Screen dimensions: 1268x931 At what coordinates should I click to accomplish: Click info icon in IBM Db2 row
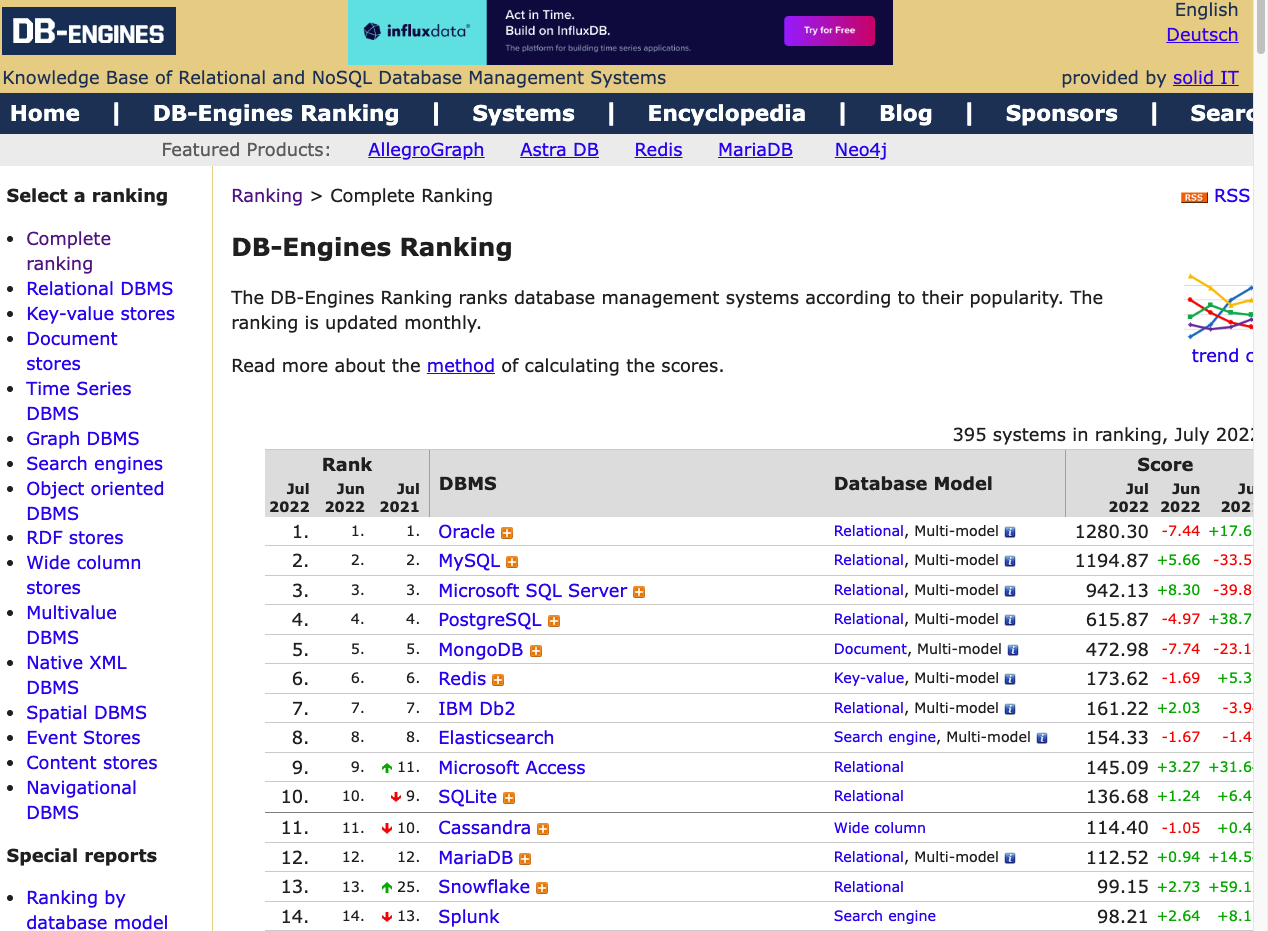pyautogui.click(x=1010, y=709)
